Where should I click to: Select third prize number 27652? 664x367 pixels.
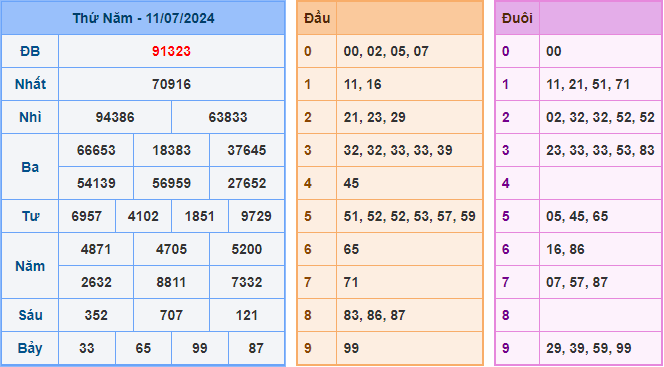coord(247,183)
